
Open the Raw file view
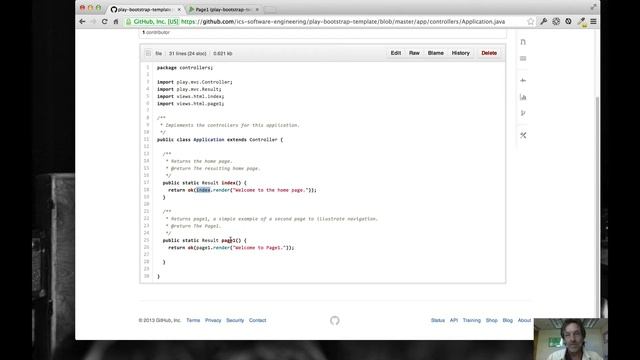[x=414, y=53]
